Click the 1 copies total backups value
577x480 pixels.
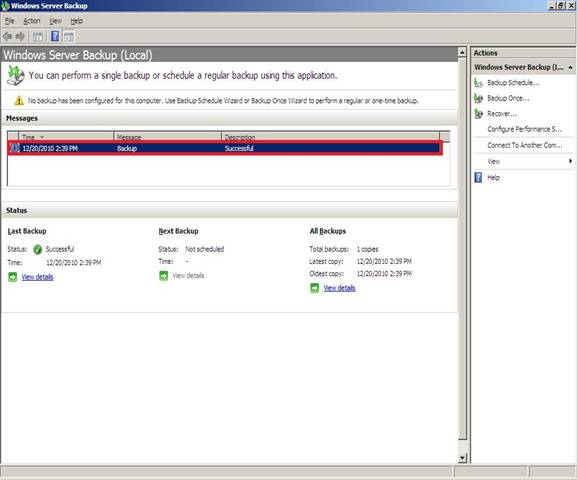(x=367, y=249)
